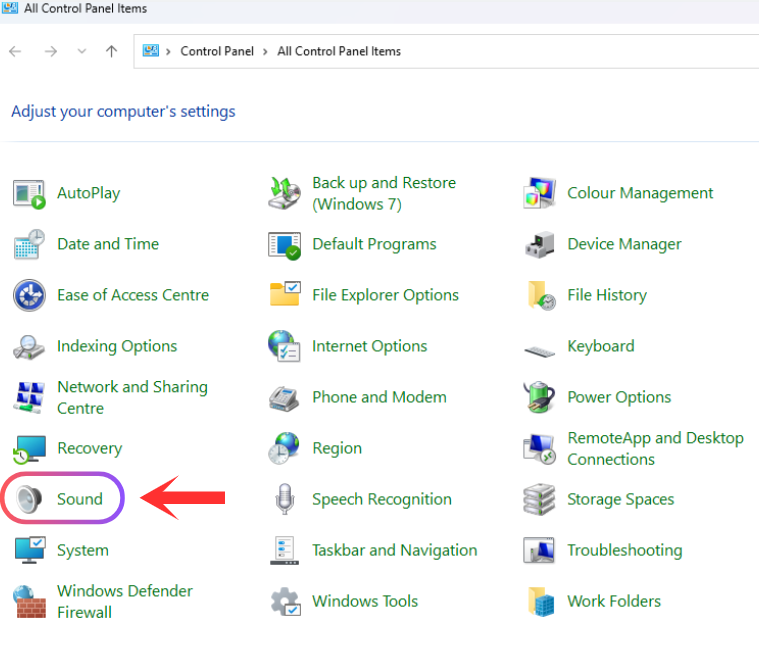Open Network and Sharing Centre icon
This screenshot has width=759, height=656.
(29, 397)
